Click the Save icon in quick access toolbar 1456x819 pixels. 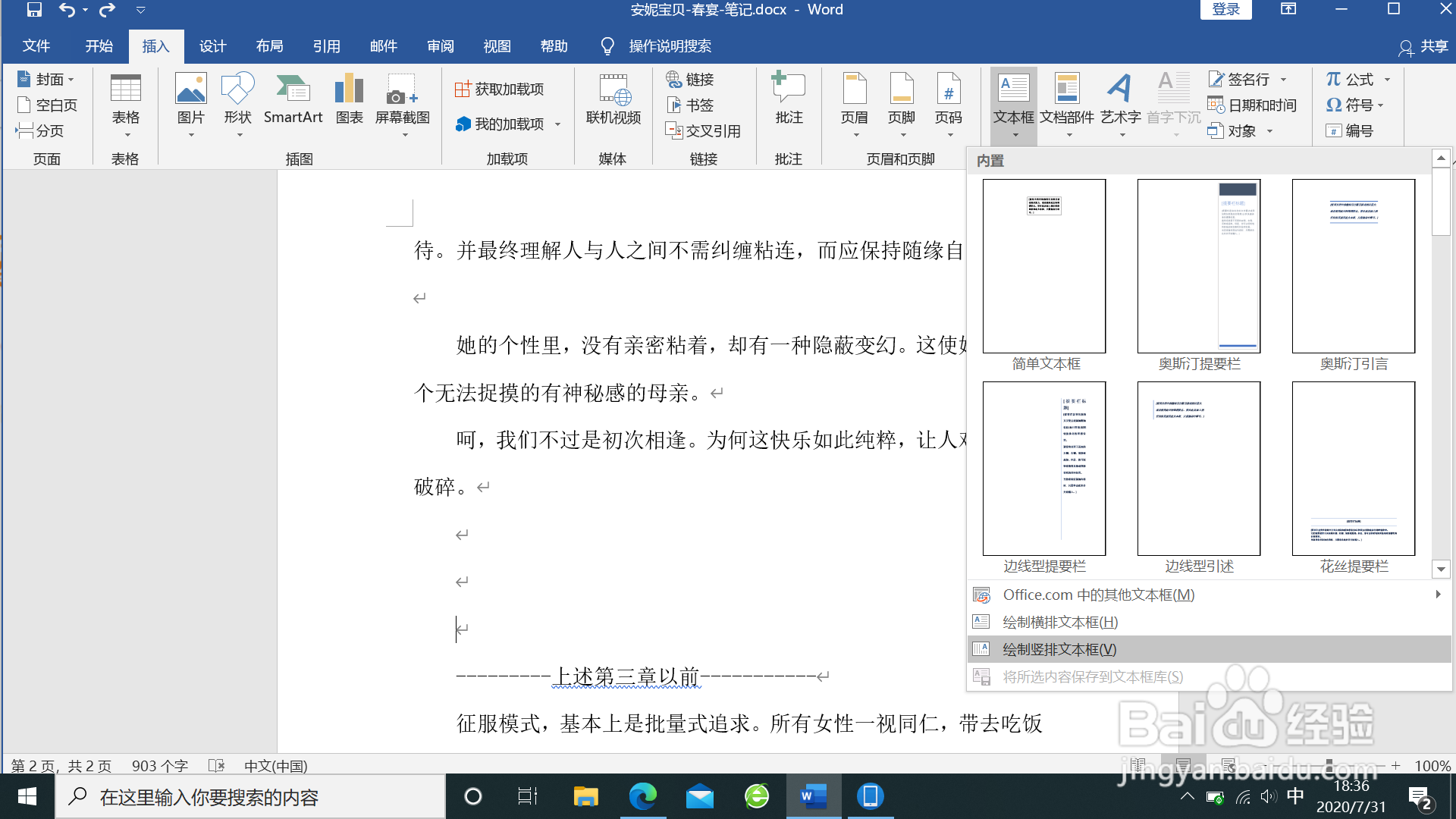[x=34, y=10]
